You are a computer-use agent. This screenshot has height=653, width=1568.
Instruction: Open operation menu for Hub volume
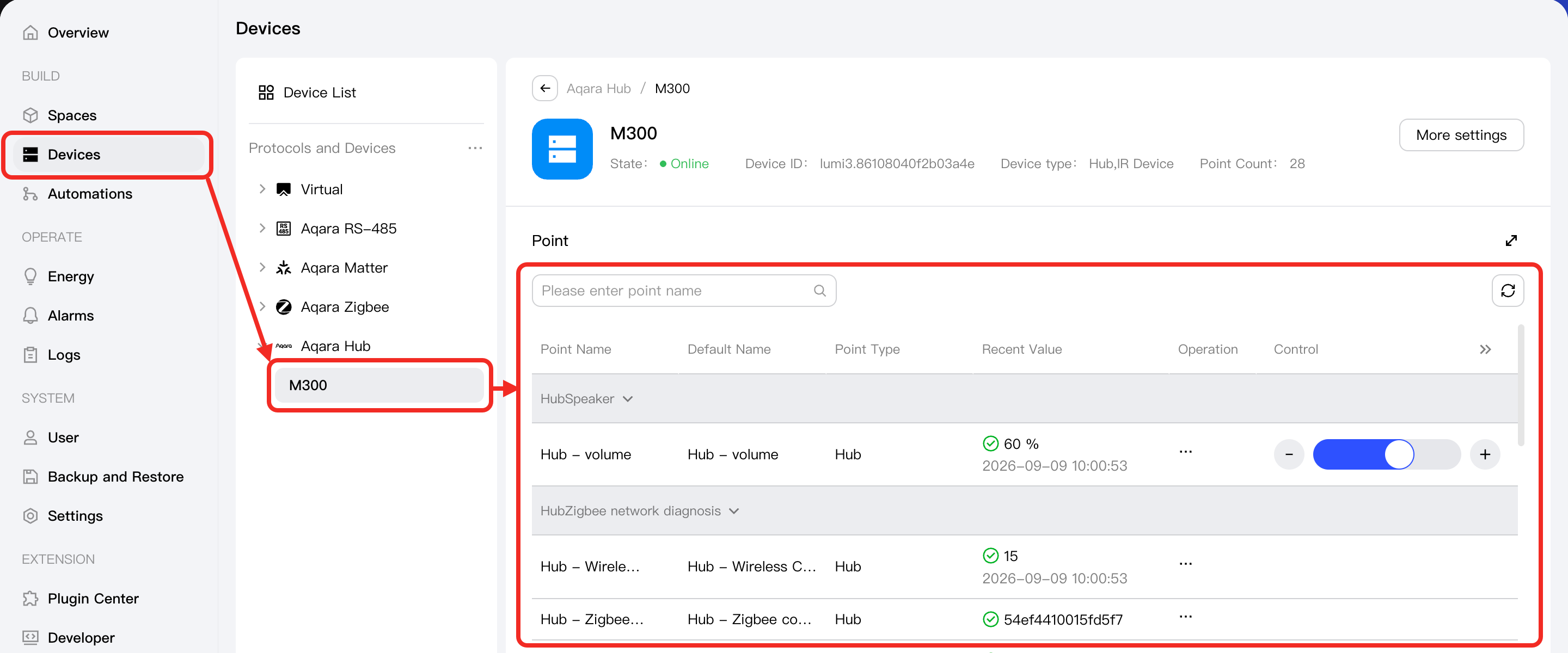click(1185, 452)
